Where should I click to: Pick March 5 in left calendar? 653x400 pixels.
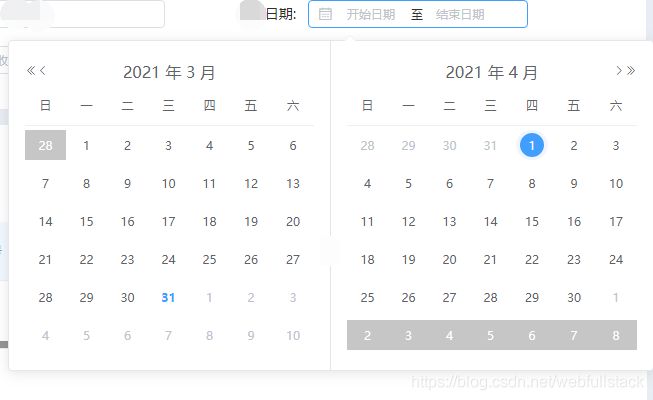point(251,145)
